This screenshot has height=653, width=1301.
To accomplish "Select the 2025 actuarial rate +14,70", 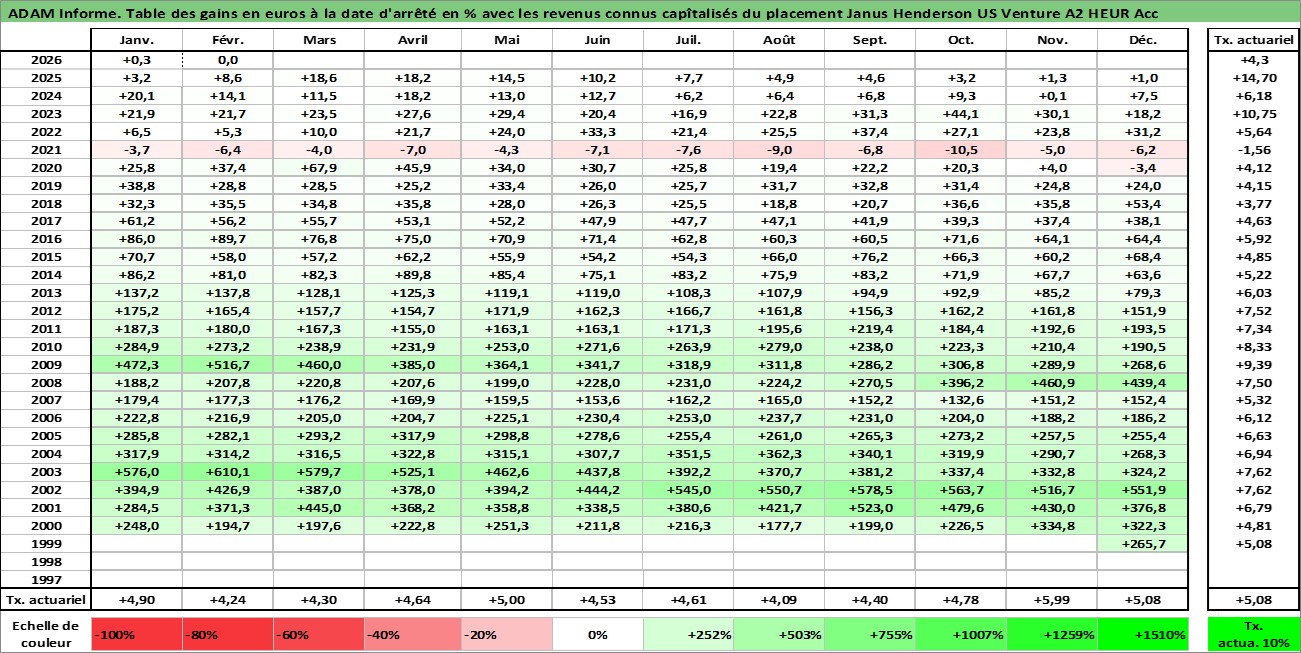I will click(1252, 78).
